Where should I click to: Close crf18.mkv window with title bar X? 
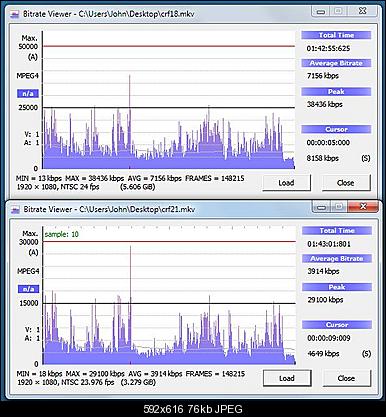[362, 11]
